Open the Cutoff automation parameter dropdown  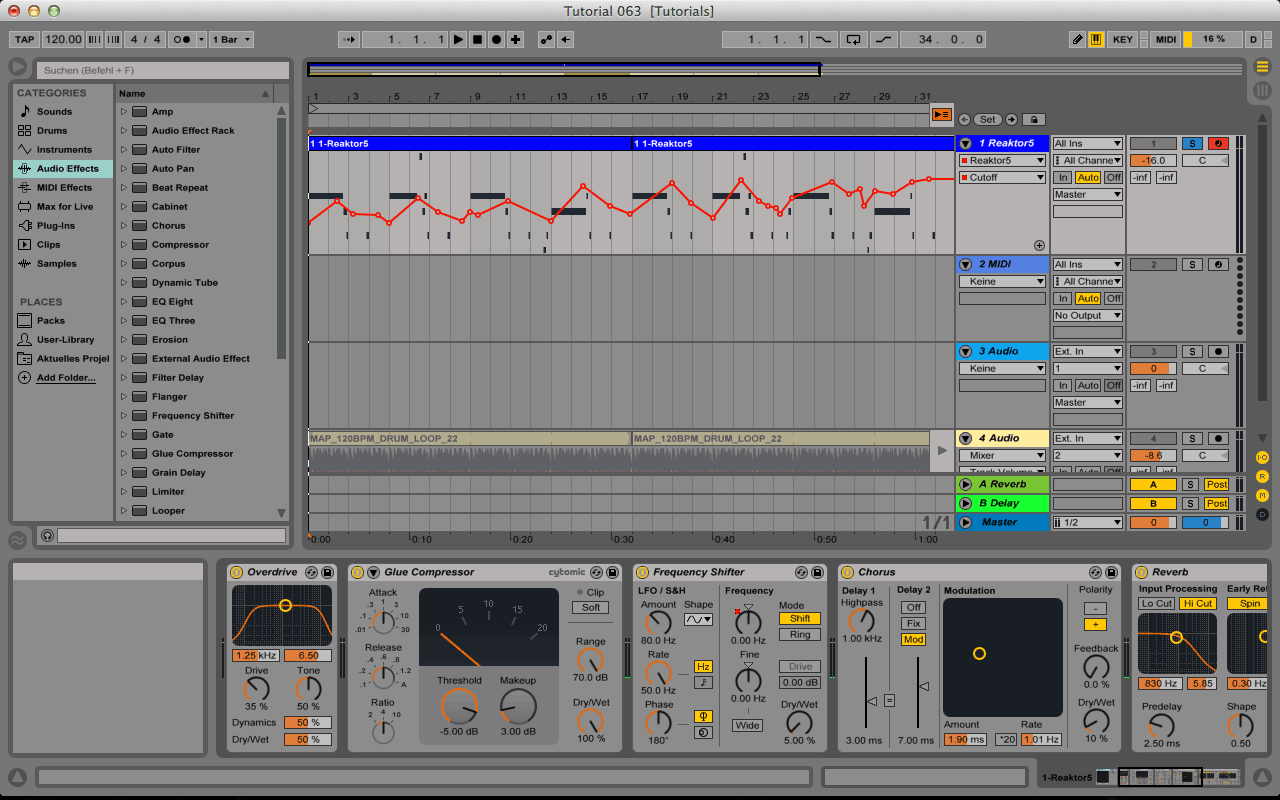[x=1003, y=178]
